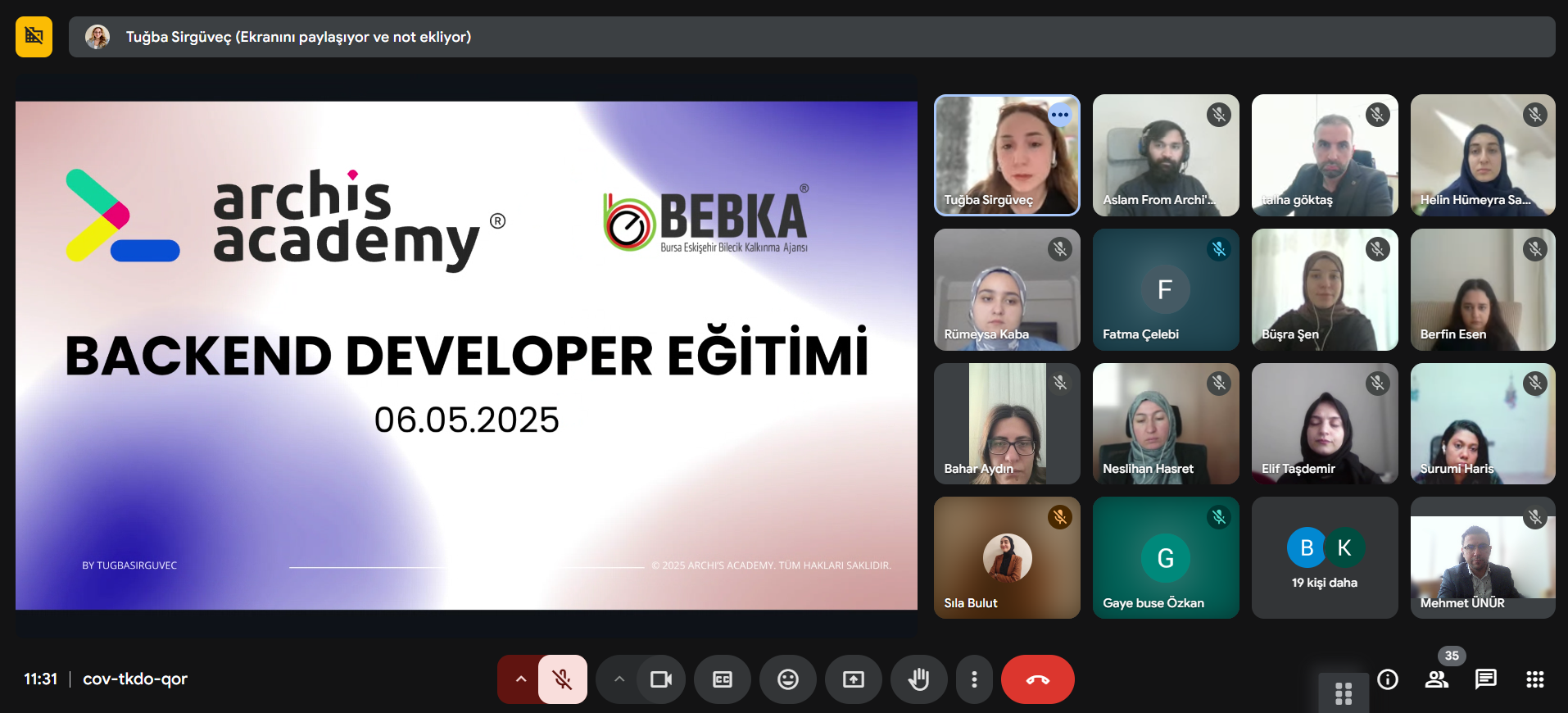Click the layout tiles button above the bottom bar
This screenshot has height=713, width=1568.
click(1344, 693)
